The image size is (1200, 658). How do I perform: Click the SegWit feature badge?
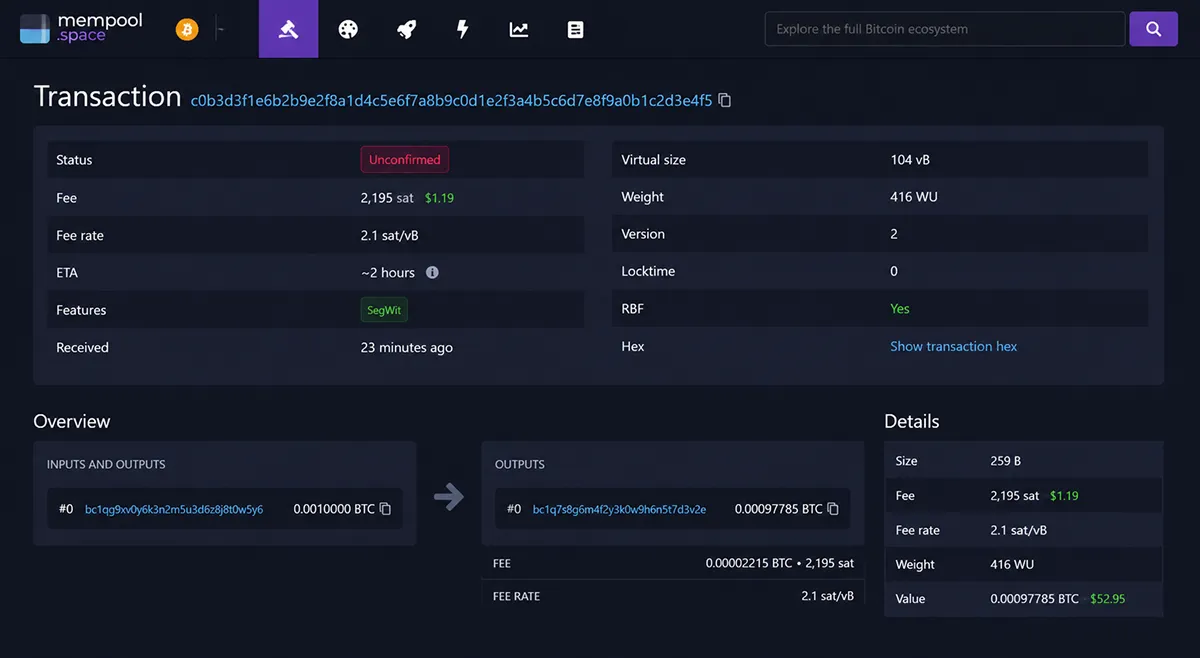[384, 310]
